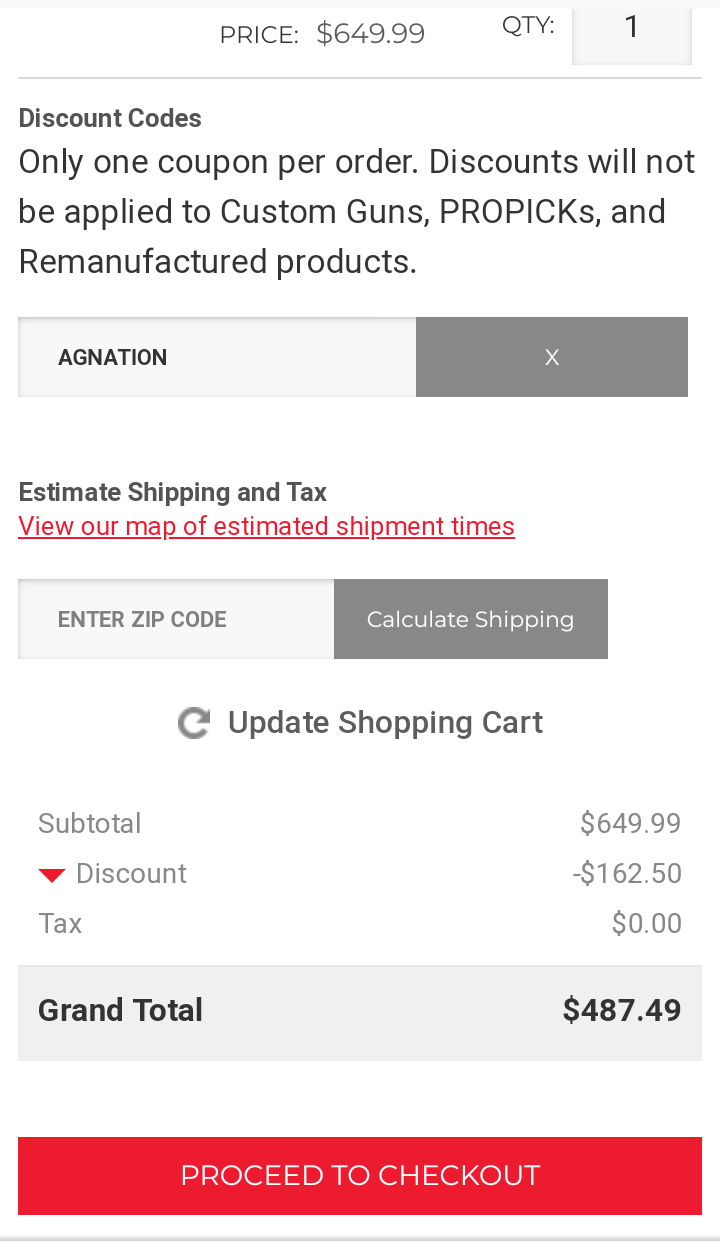Click the Tax amount $0.00
Viewport: 720px width, 1241px height.
tap(647, 923)
